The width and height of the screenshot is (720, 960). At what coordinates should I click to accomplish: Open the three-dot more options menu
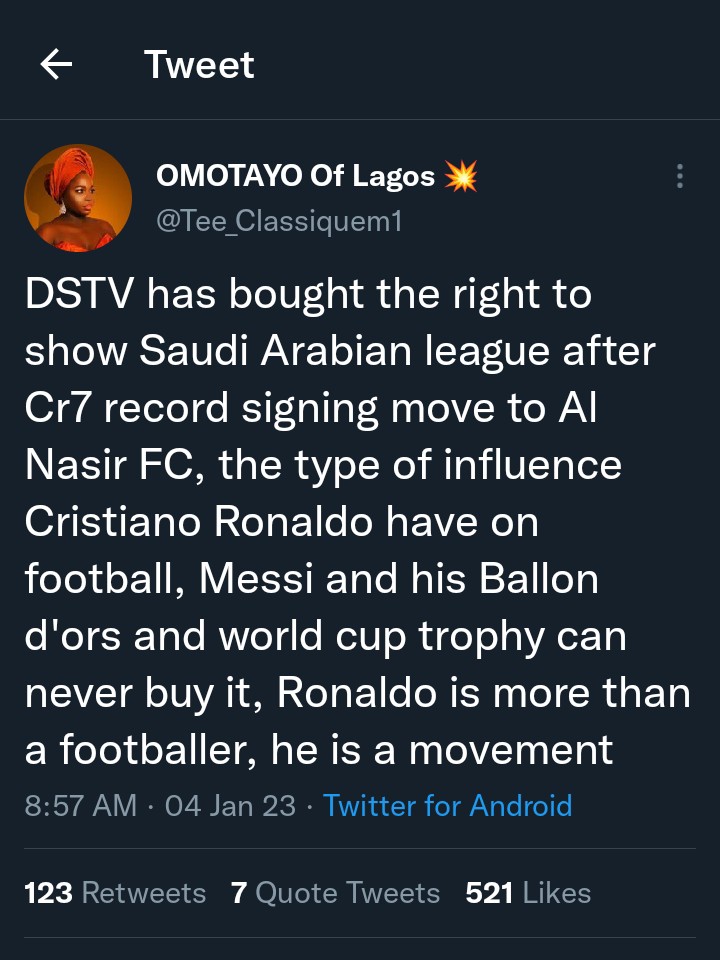pos(680,177)
